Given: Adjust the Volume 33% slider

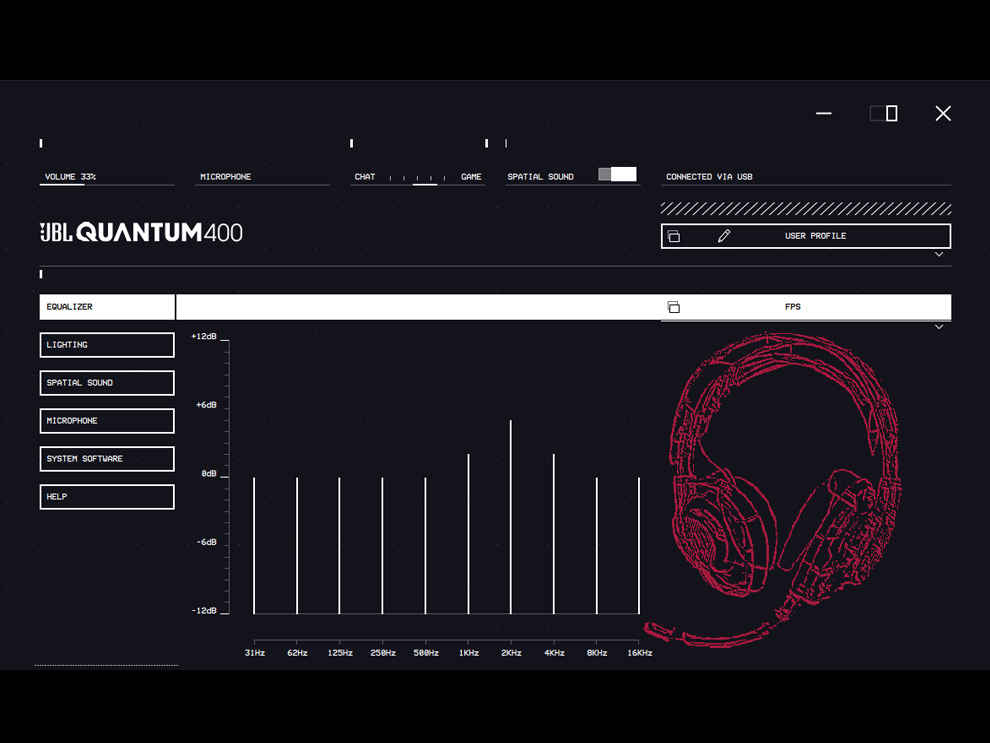Looking at the screenshot, I should point(107,184).
